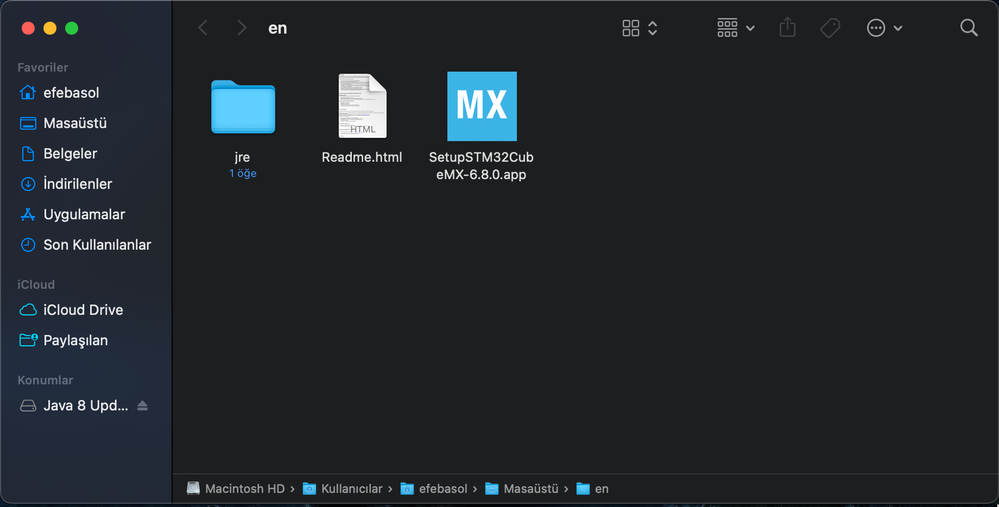This screenshot has width=999, height=507.
Task: Click the SetupSTM32CubeMX-6.8.0.app name label
Action: pyautogui.click(x=481, y=166)
